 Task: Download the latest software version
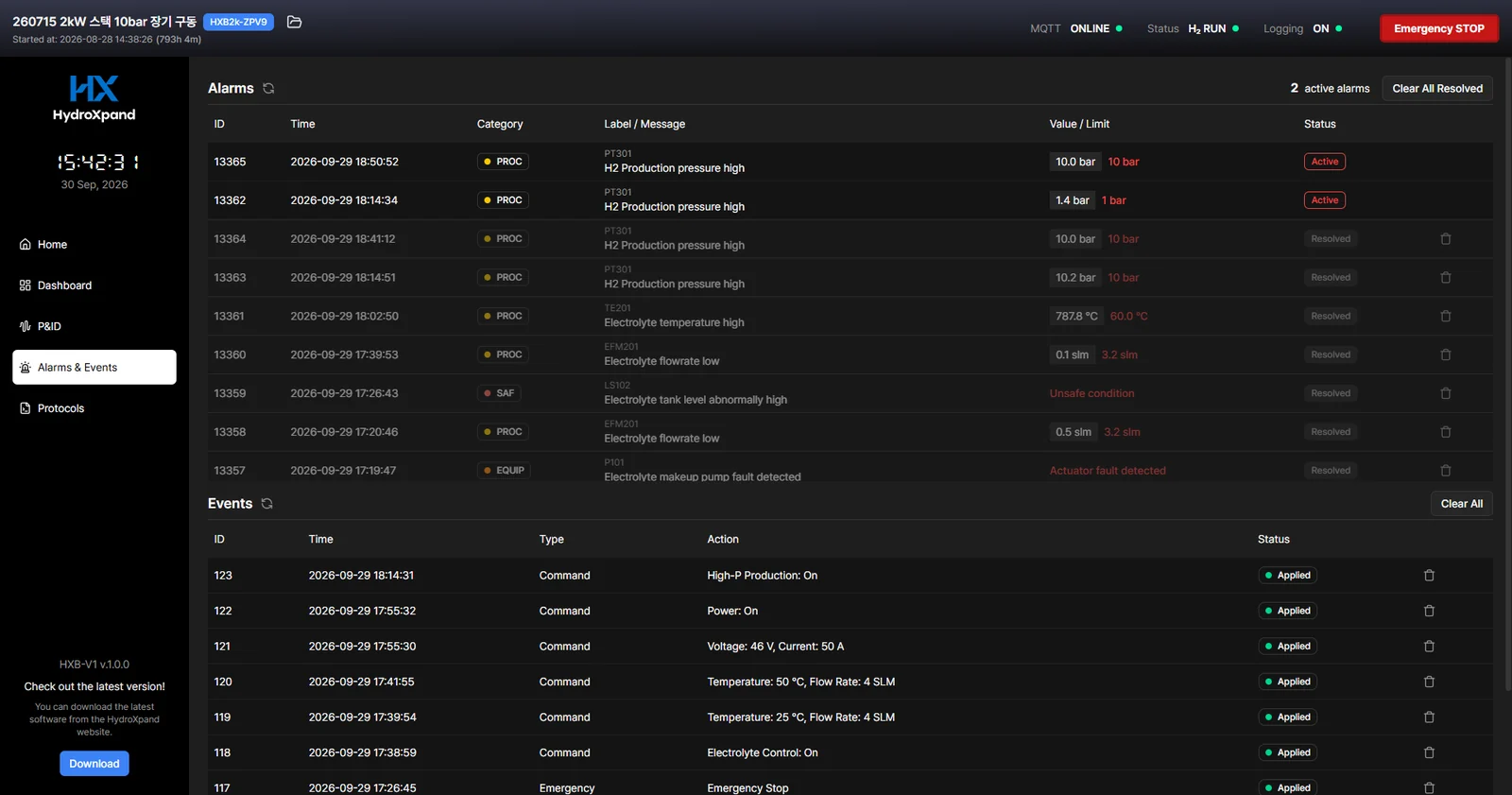(x=94, y=764)
